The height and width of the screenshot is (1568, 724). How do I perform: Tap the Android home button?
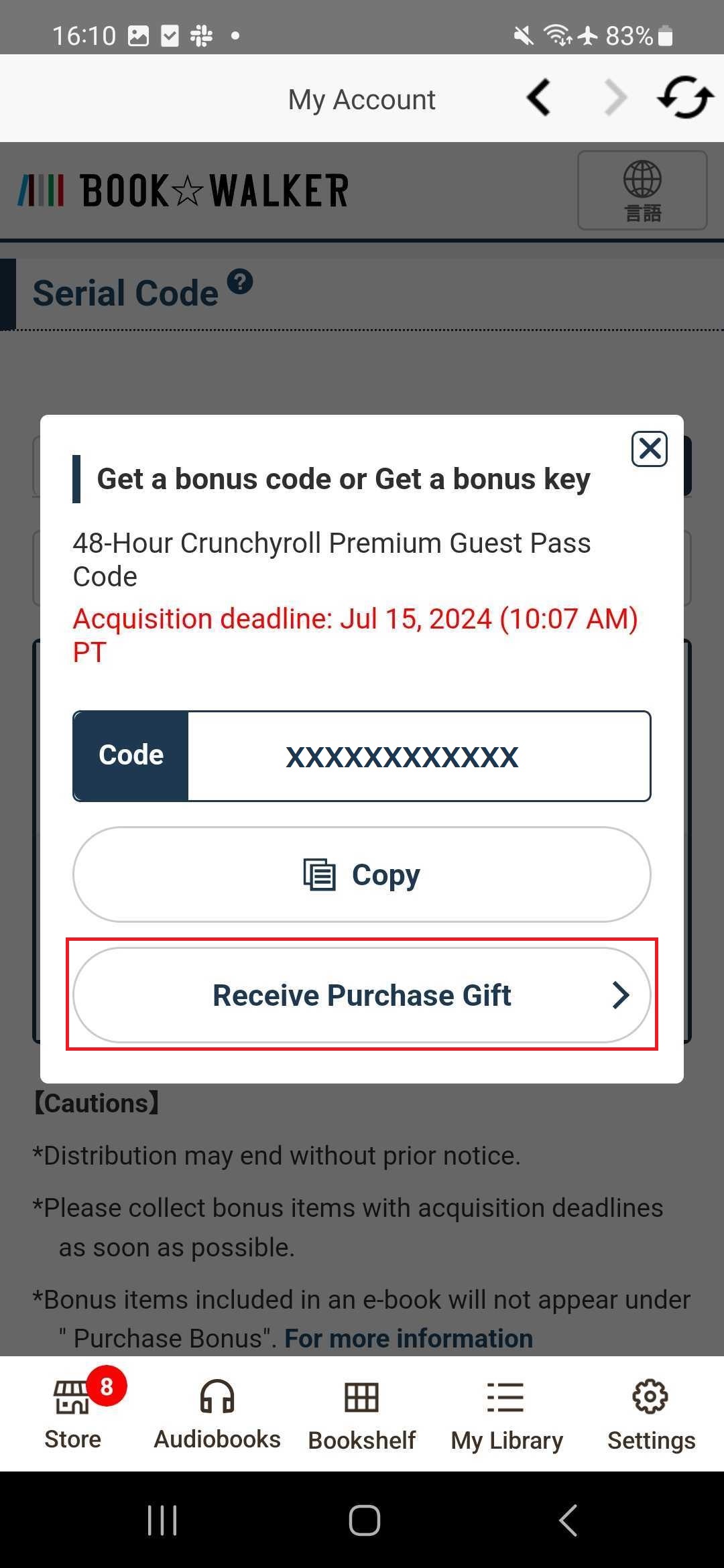[x=364, y=1520]
